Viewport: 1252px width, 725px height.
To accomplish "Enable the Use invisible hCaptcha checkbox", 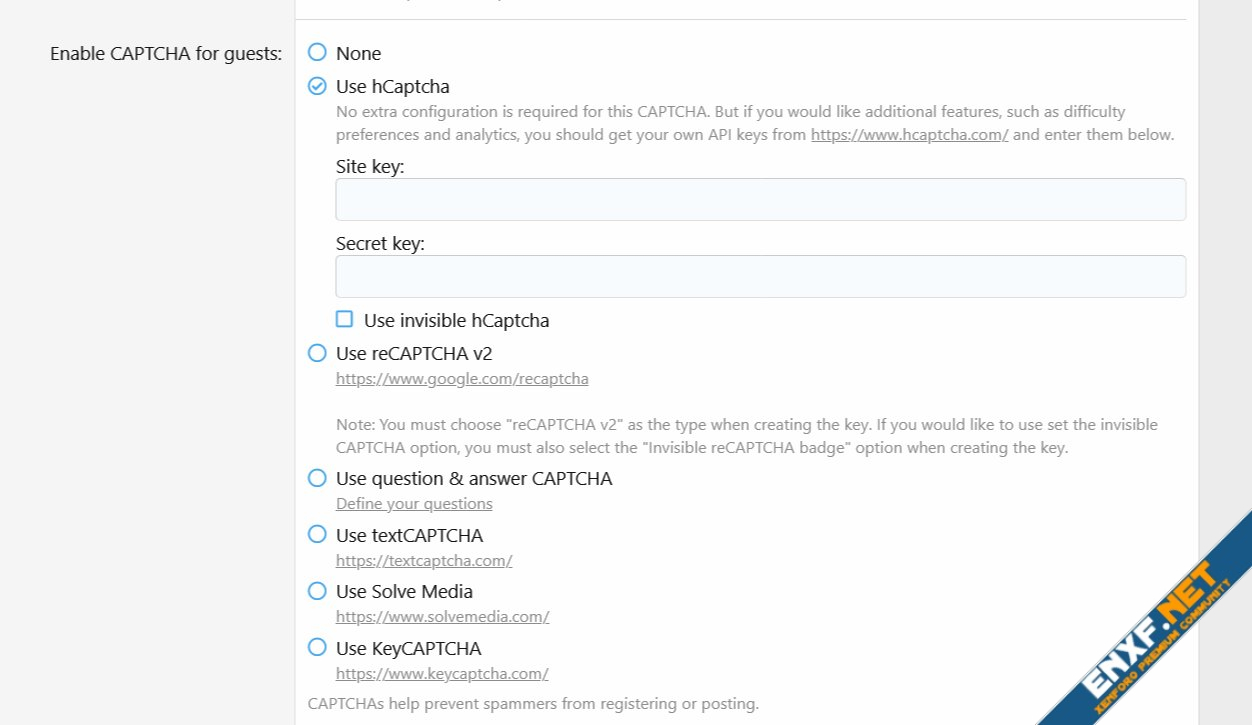I will [x=345, y=320].
